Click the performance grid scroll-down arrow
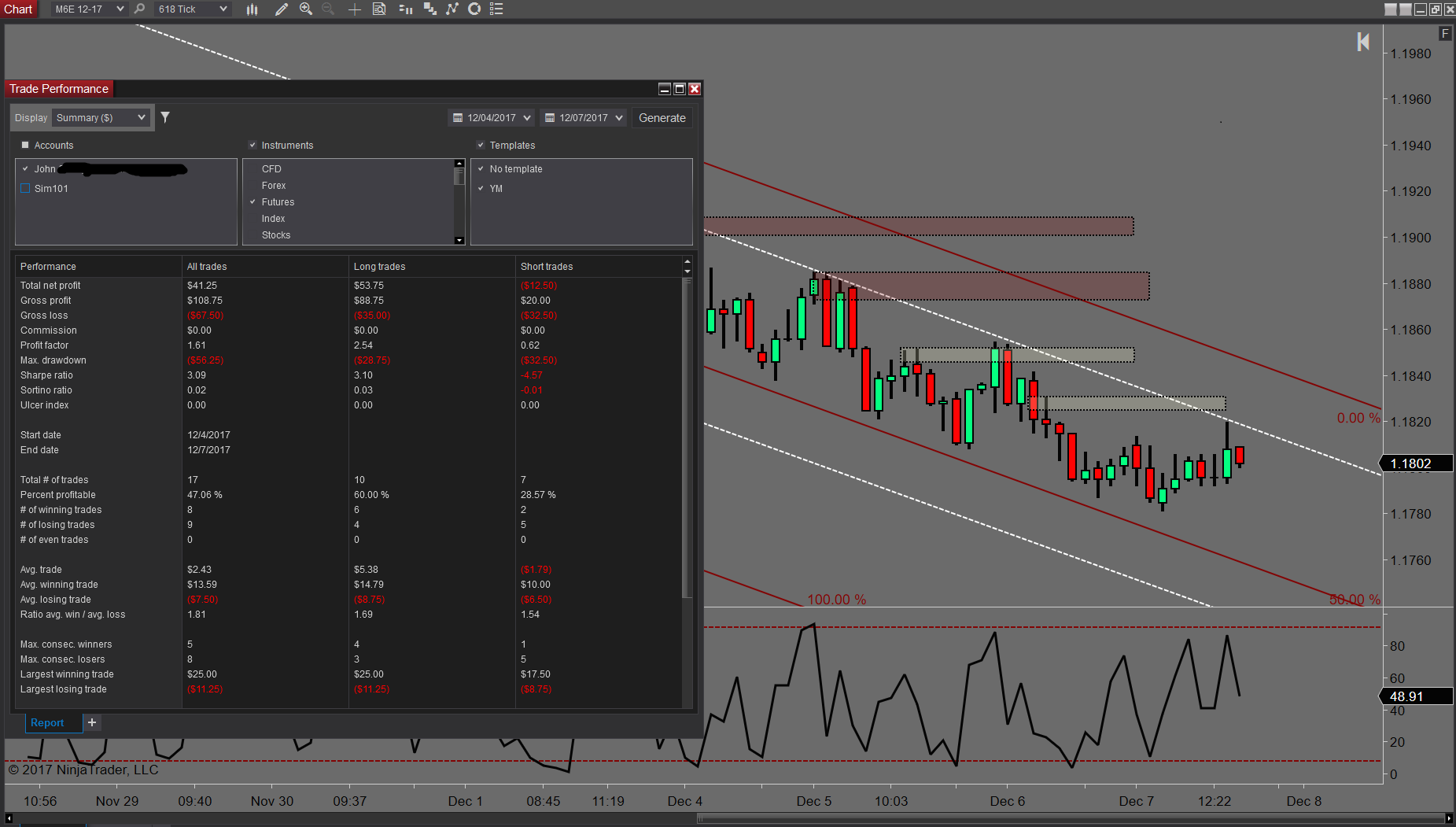1456x827 pixels. click(x=687, y=271)
